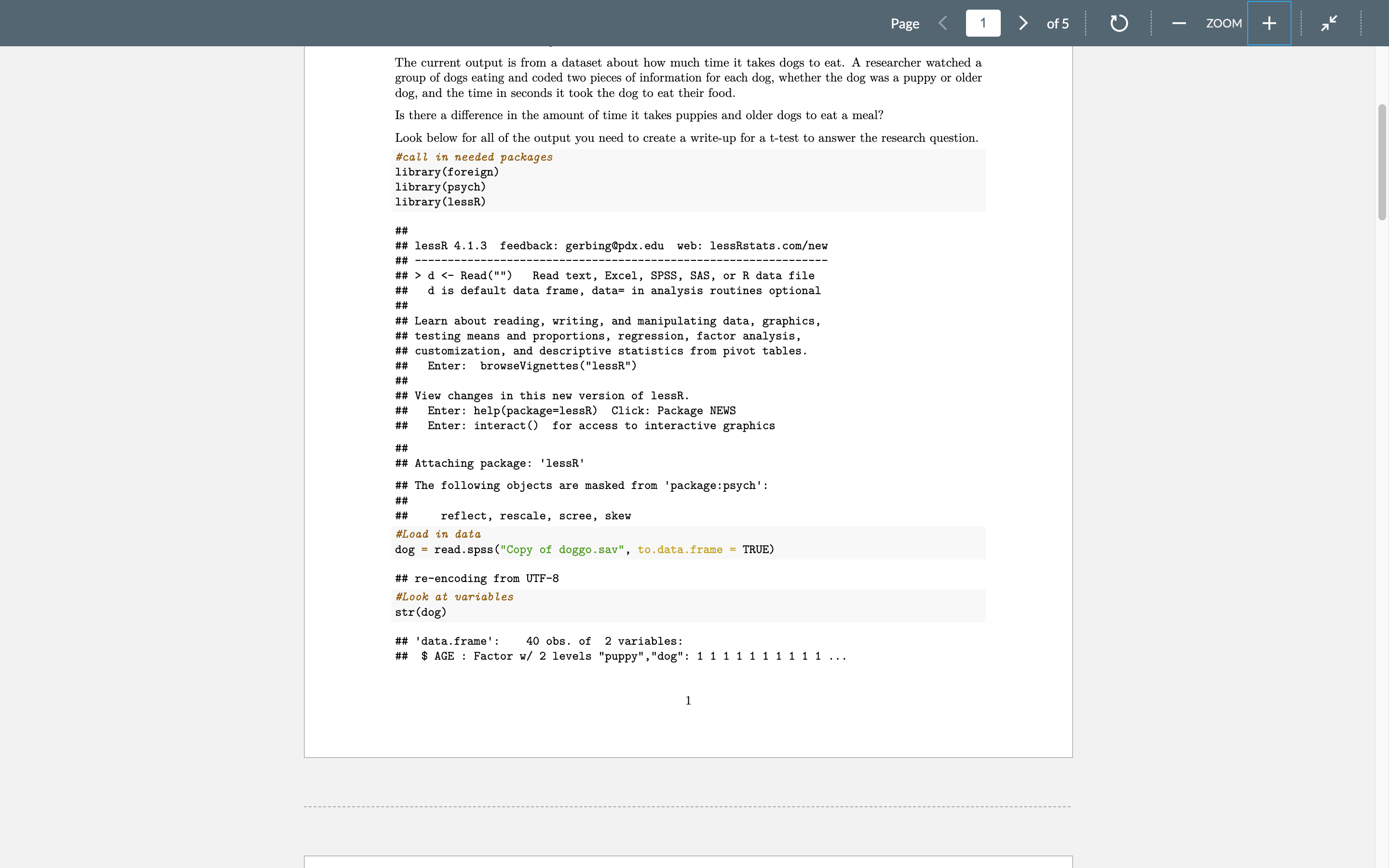This screenshot has height=868, width=1389.
Task: Click the '#call in needed packages' comment
Action: pyautogui.click(x=474, y=157)
